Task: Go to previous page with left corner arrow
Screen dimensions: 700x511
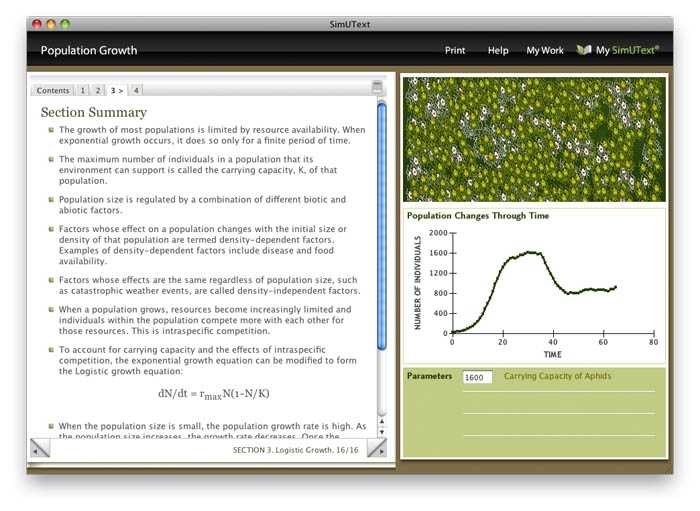Action: pyautogui.click(x=40, y=449)
